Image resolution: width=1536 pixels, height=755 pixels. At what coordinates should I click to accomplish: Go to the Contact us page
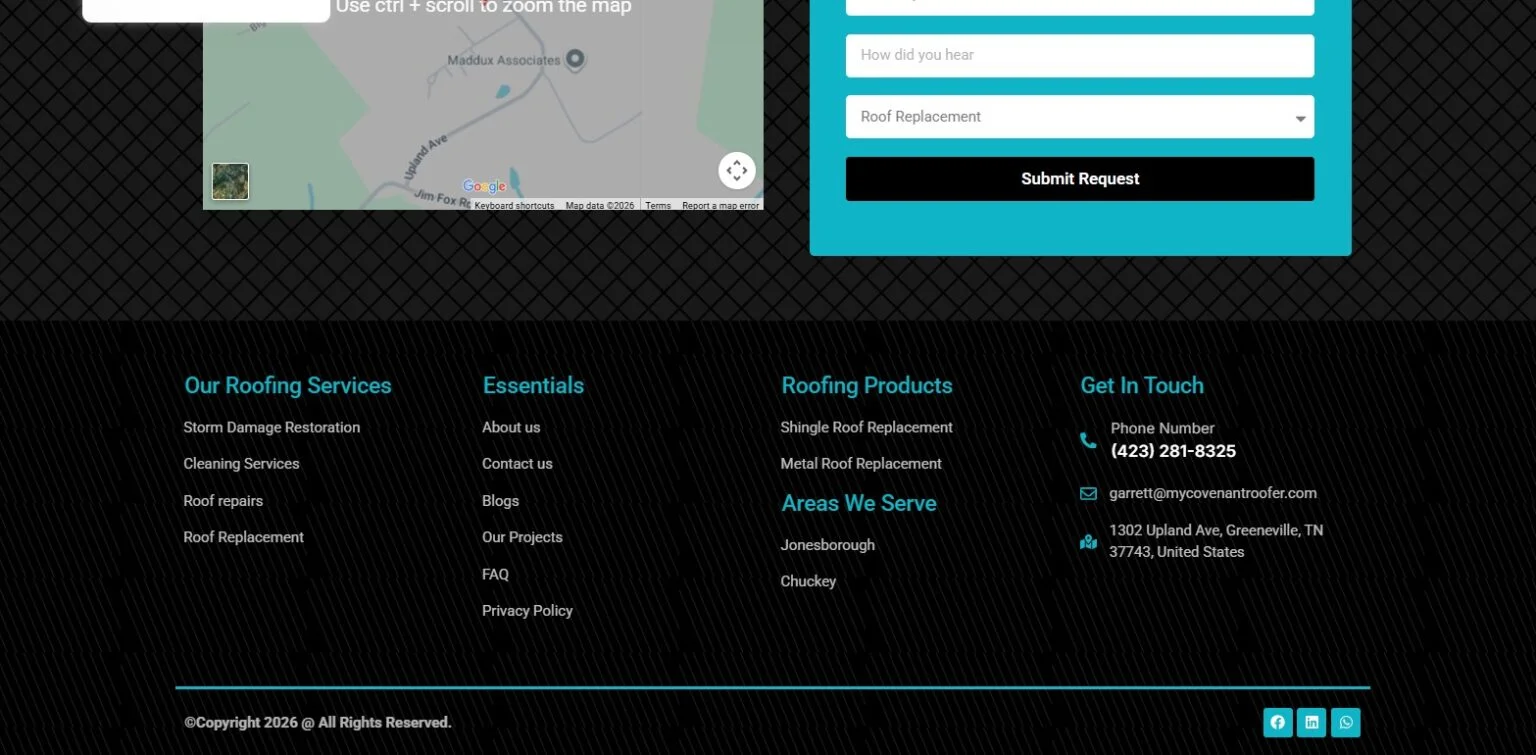517,464
